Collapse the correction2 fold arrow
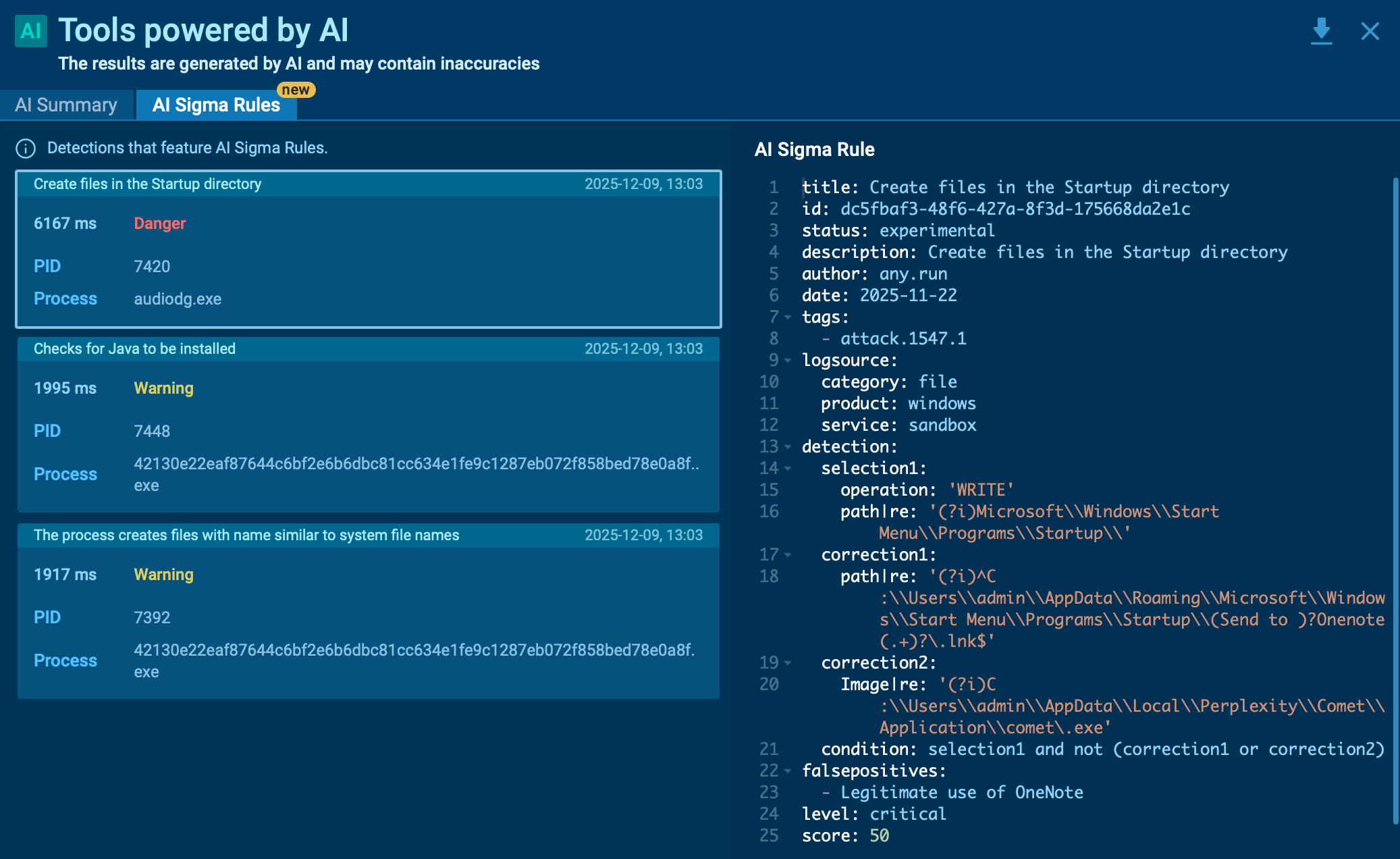 (788, 663)
